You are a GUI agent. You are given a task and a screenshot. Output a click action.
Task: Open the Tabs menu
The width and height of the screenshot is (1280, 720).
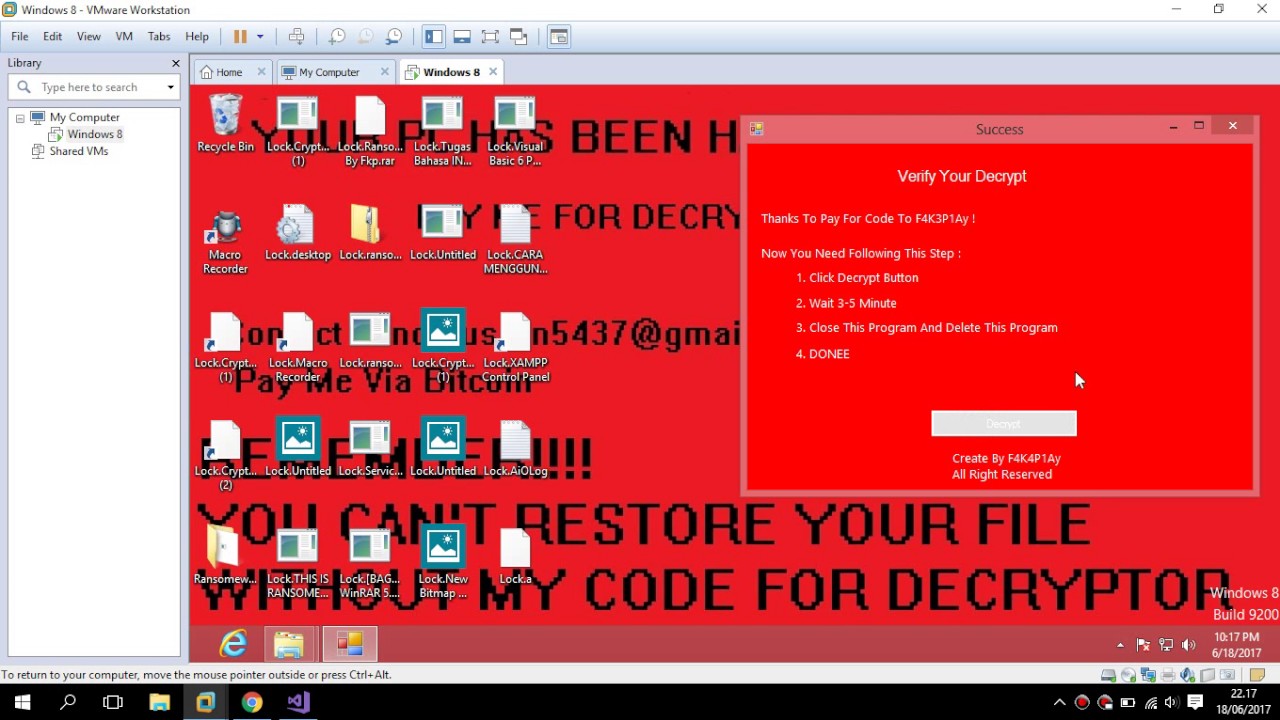tap(159, 36)
